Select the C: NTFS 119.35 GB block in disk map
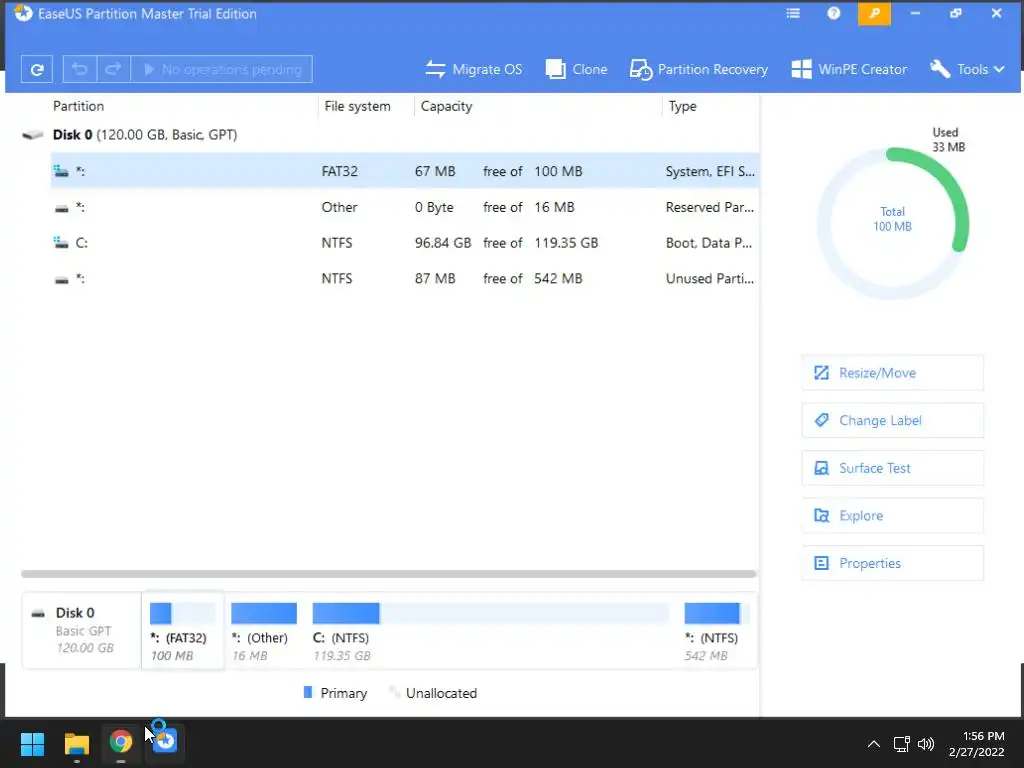This screenshot has width=1024, height=768. tap(490, 630)
